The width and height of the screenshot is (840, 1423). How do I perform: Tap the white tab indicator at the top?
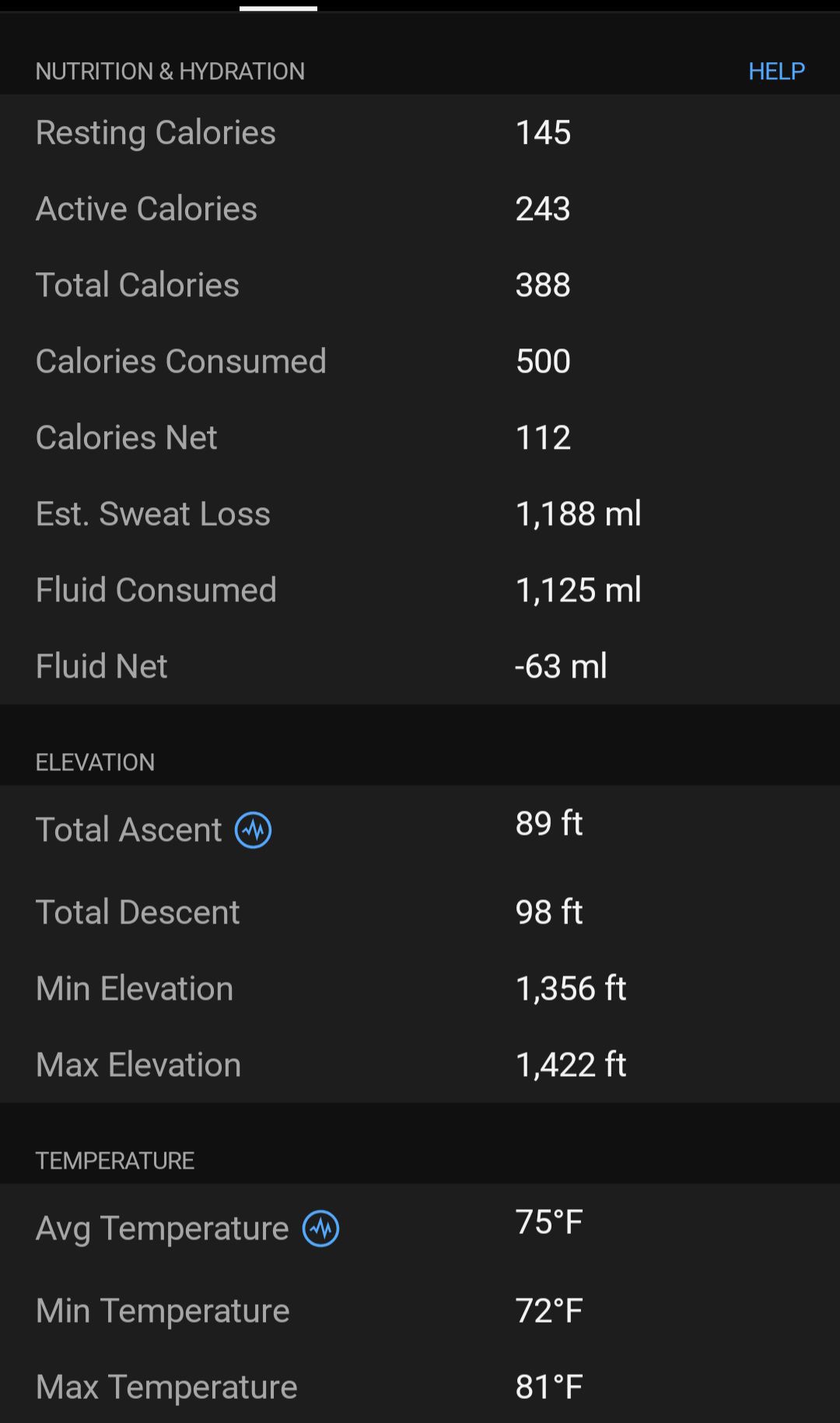point(278,9)
